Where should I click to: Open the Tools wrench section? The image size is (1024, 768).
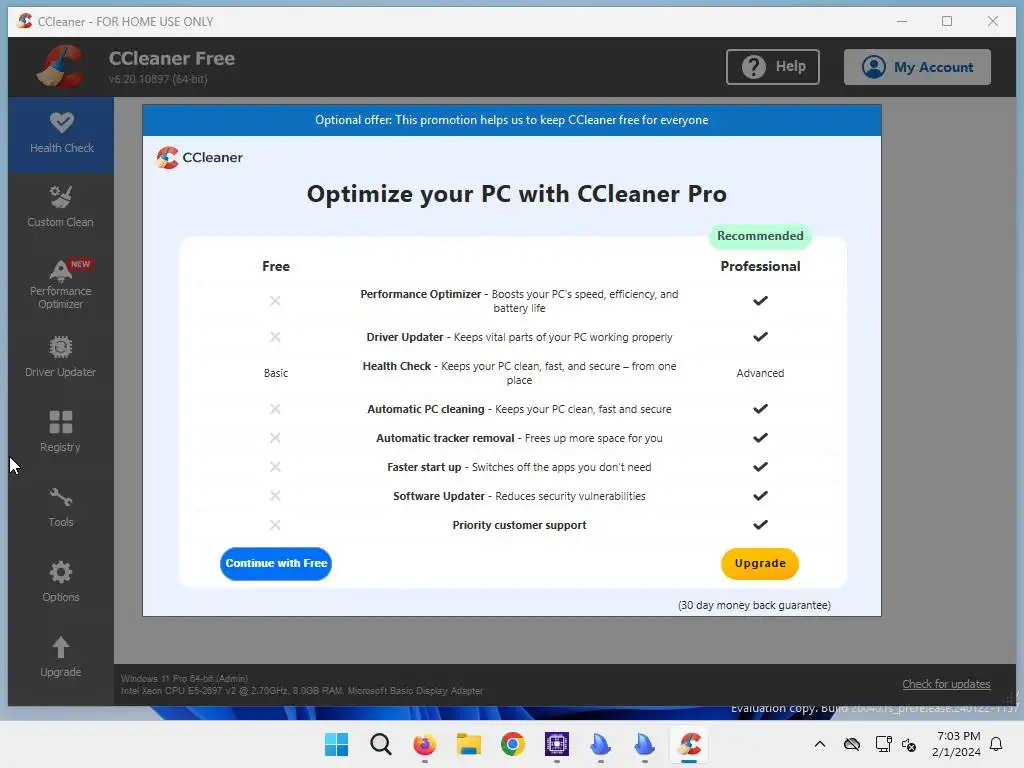(x=61, y=507)
